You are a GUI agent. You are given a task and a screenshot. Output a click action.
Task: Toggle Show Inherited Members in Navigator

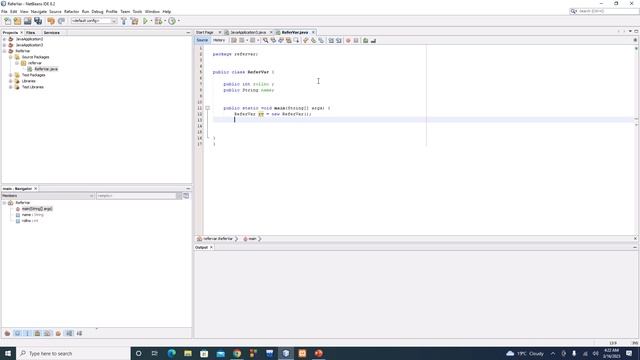(x=7, y=333)
